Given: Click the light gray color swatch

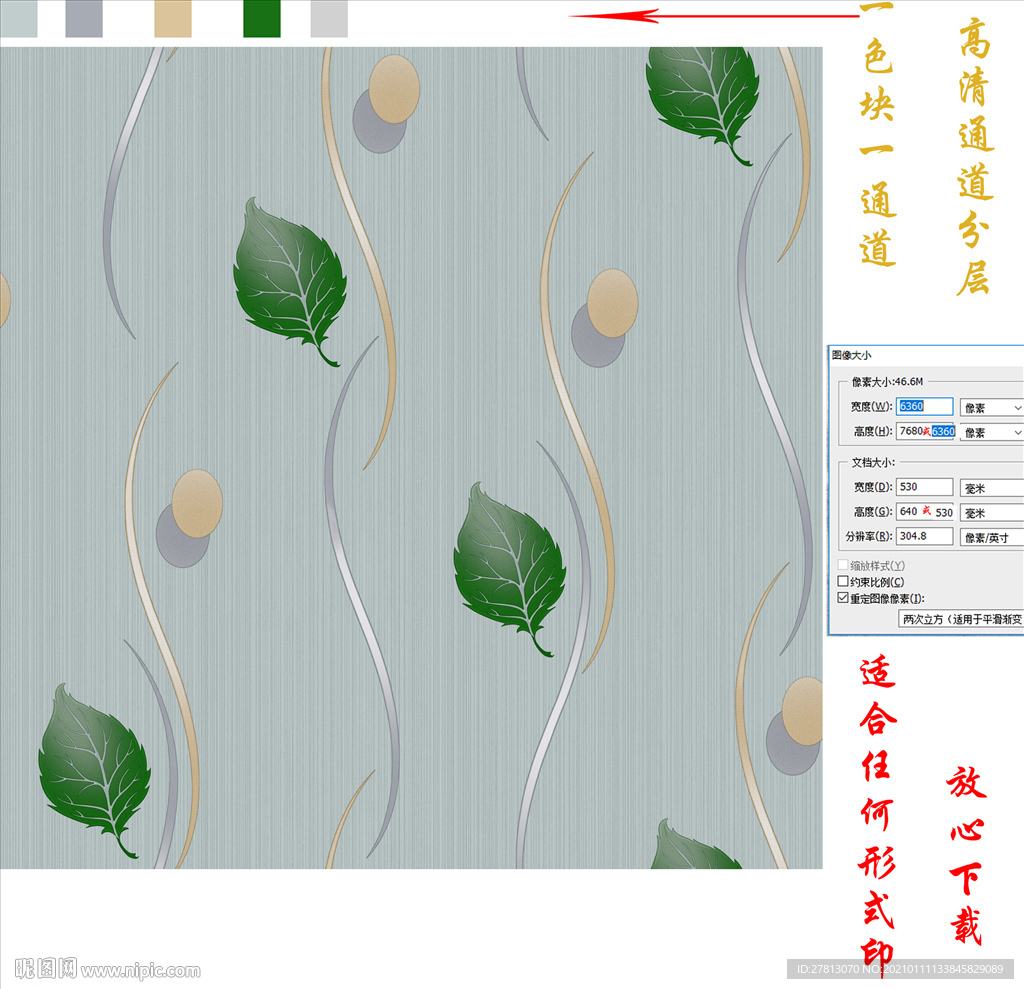Looking at the screenshot, I should point(329,19).
